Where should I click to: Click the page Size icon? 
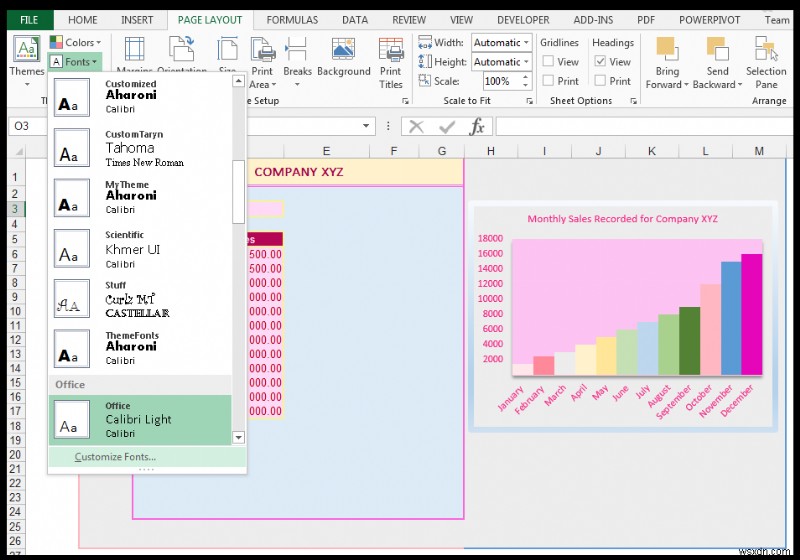coord(227,49)
